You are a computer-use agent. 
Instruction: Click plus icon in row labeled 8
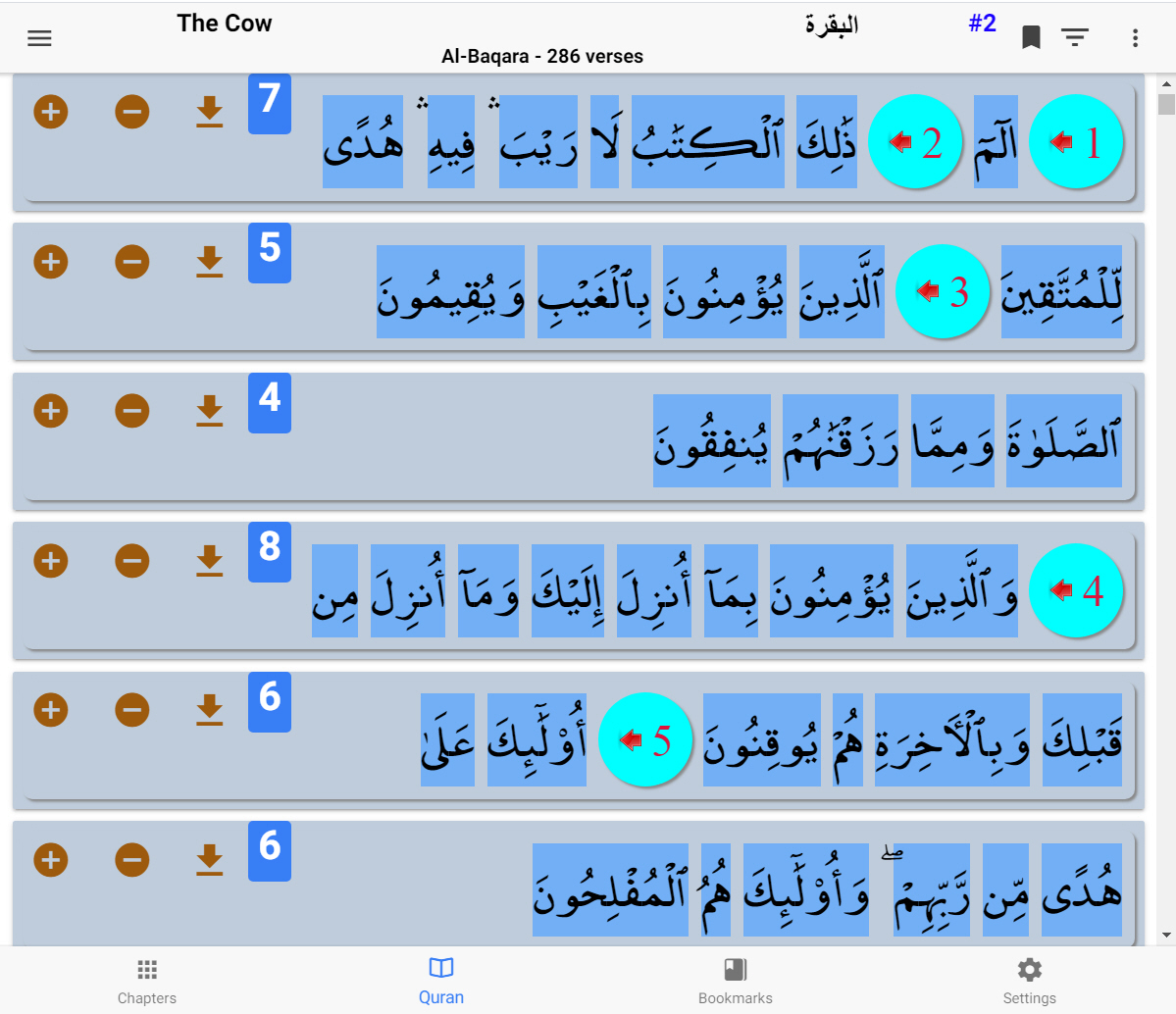[51, 561]
